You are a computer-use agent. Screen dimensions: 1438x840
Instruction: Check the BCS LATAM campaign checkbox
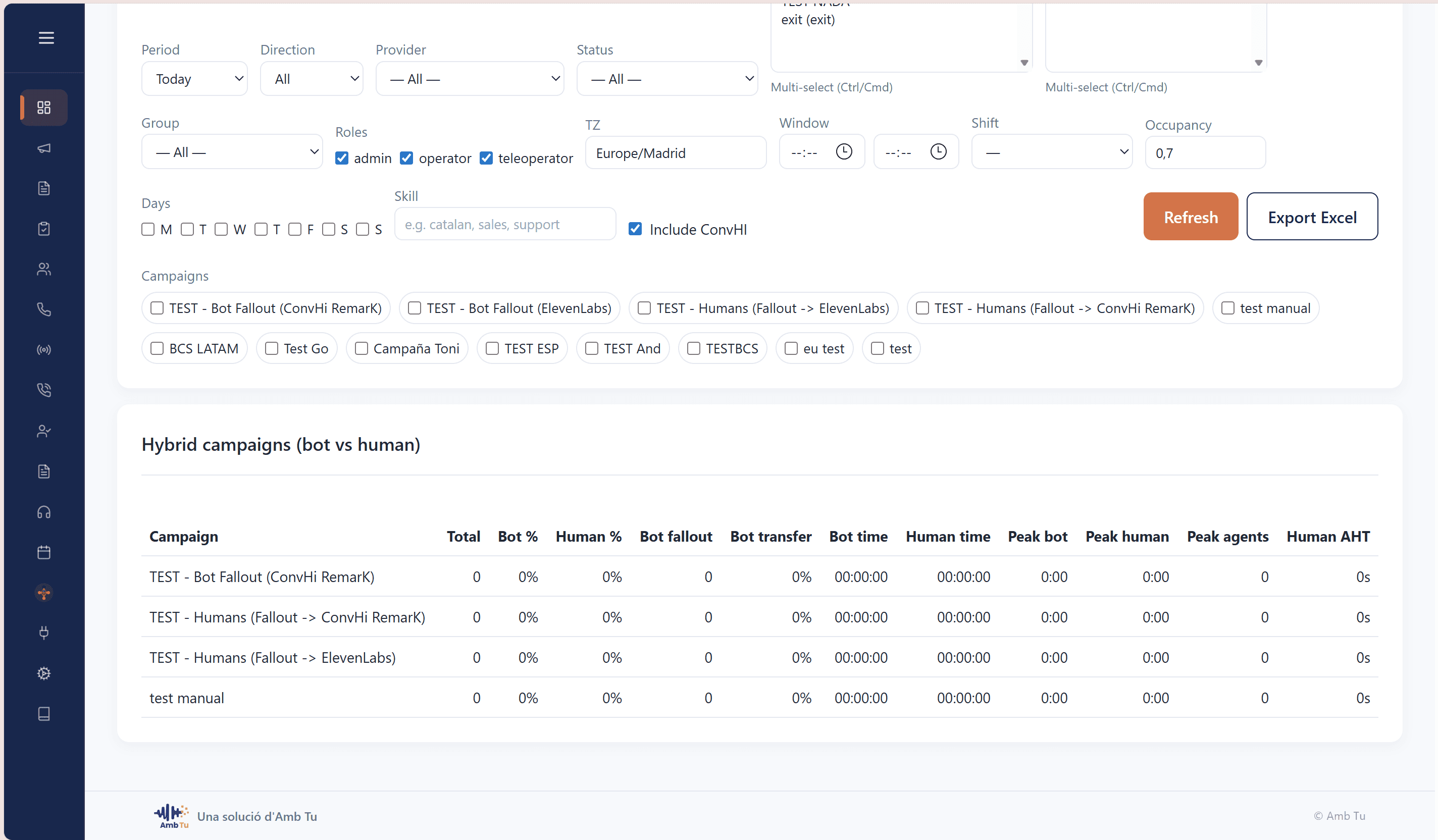click(x=157, y=349)
